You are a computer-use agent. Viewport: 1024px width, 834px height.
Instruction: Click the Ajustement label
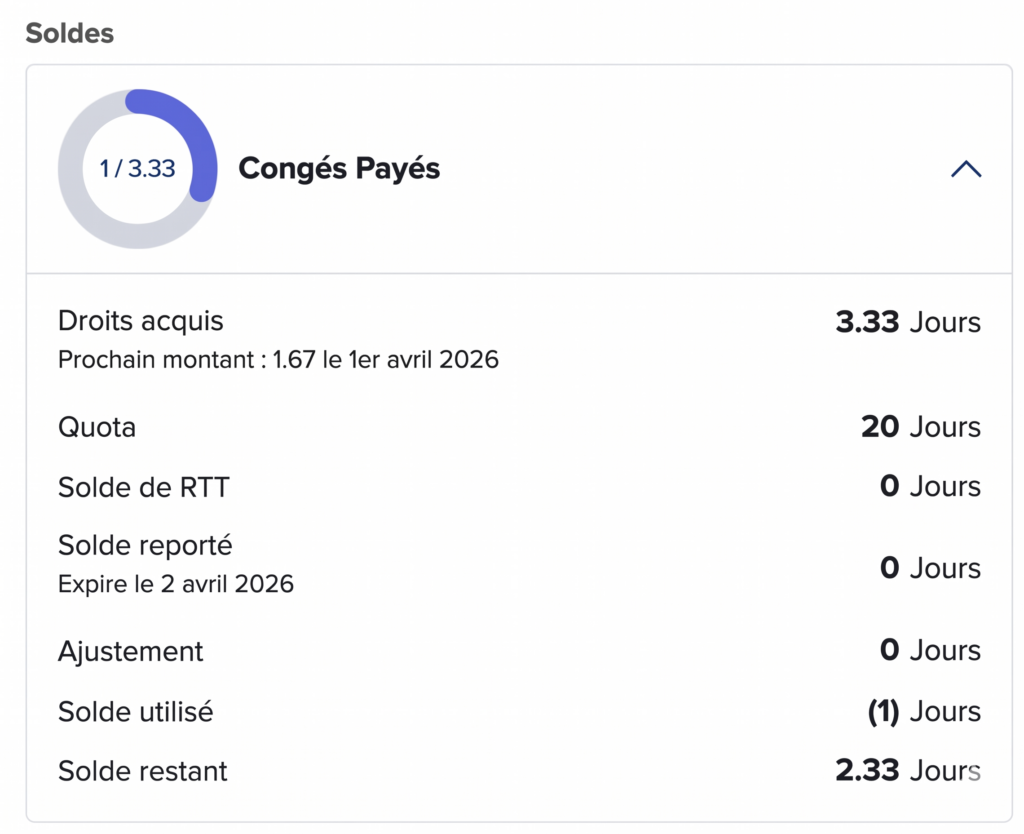(131, 652)
